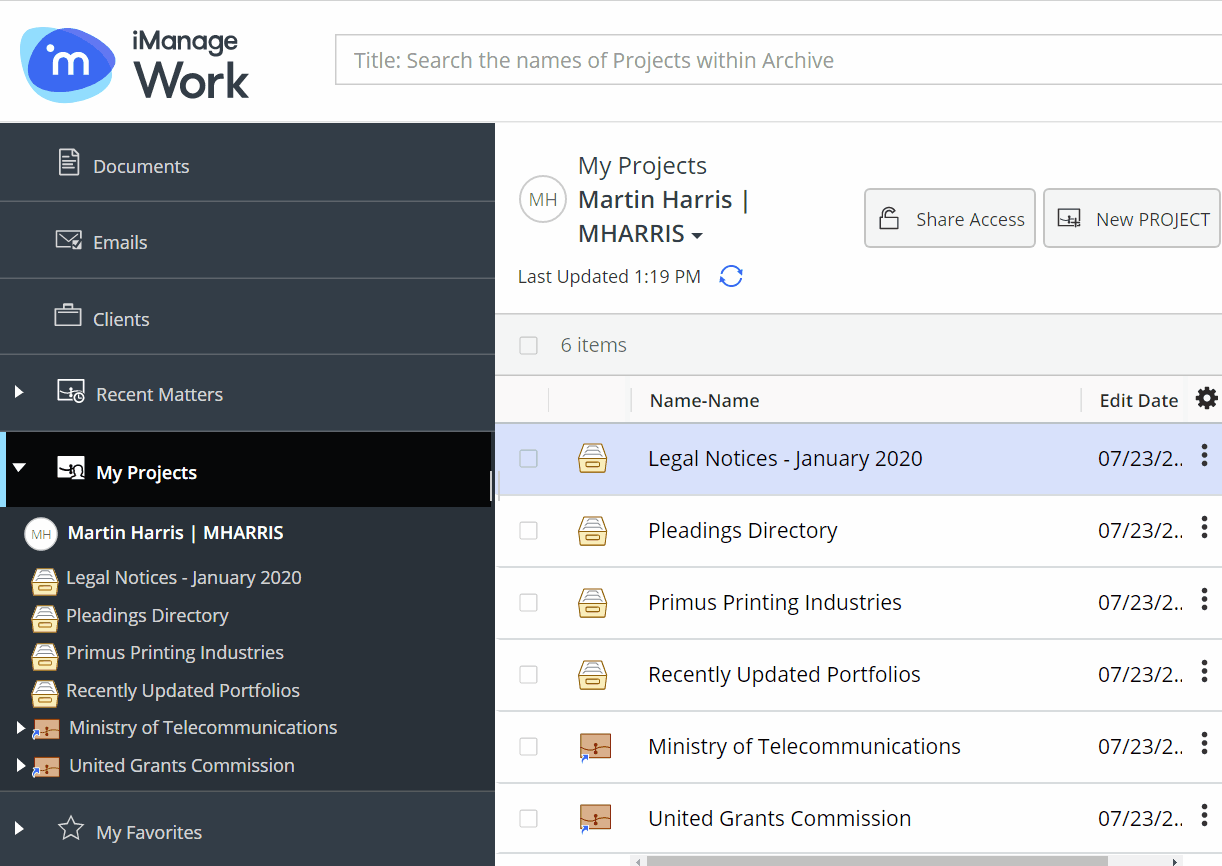Click the iManage Work logo
1222x866 pixels.
coord(136,65)
